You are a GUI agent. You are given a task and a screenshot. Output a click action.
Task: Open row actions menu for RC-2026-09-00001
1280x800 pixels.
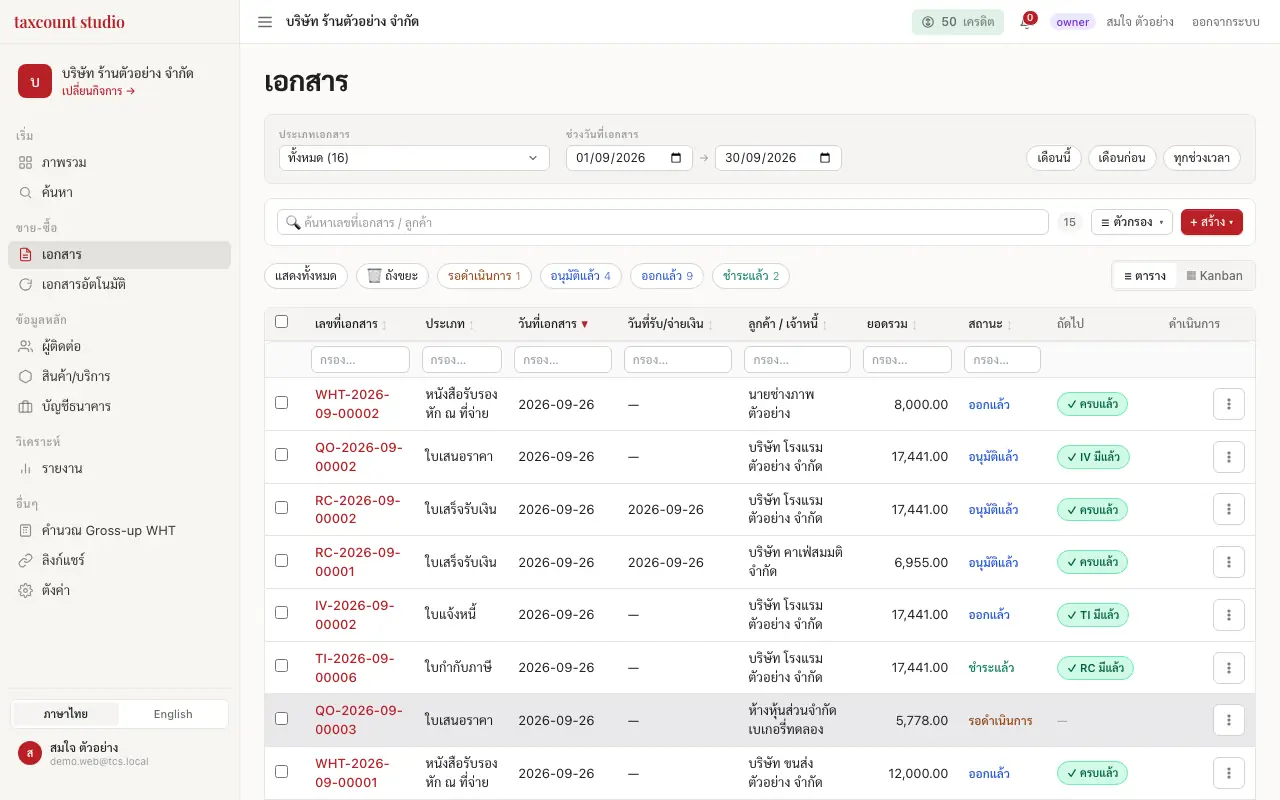[1229, 562]
